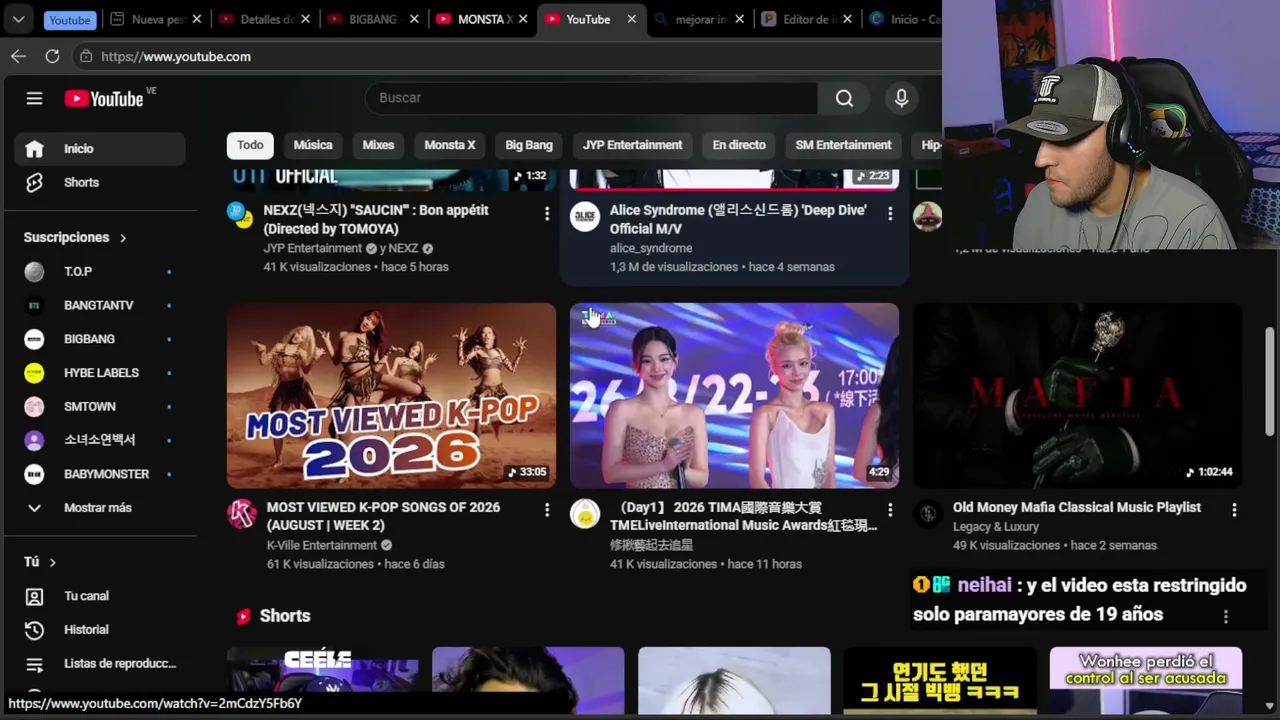The width and height of the screenshot is (1280, 720).
Task: Click the search magnifier button
Action: click(844, 98)
